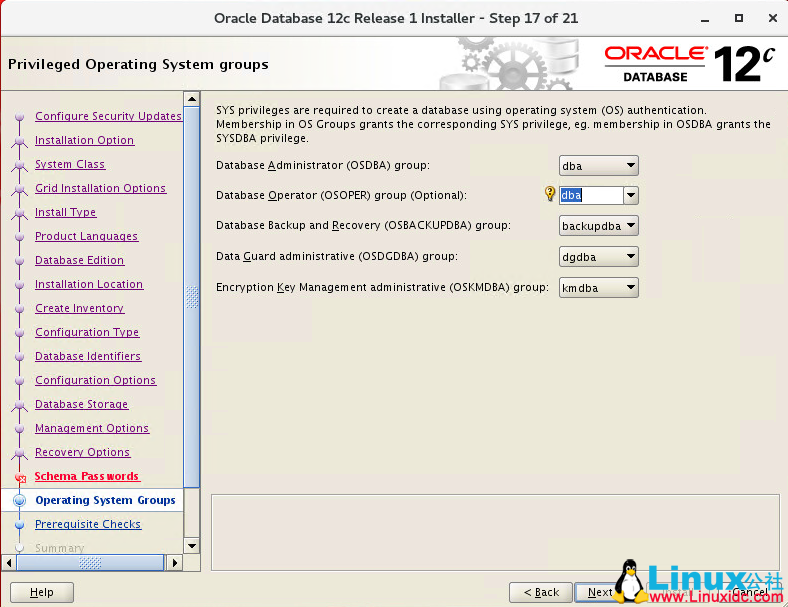This screenshot has height=607, width=788.
Task: Open Prerequisite Checks step
Action: tap(88, 524)
